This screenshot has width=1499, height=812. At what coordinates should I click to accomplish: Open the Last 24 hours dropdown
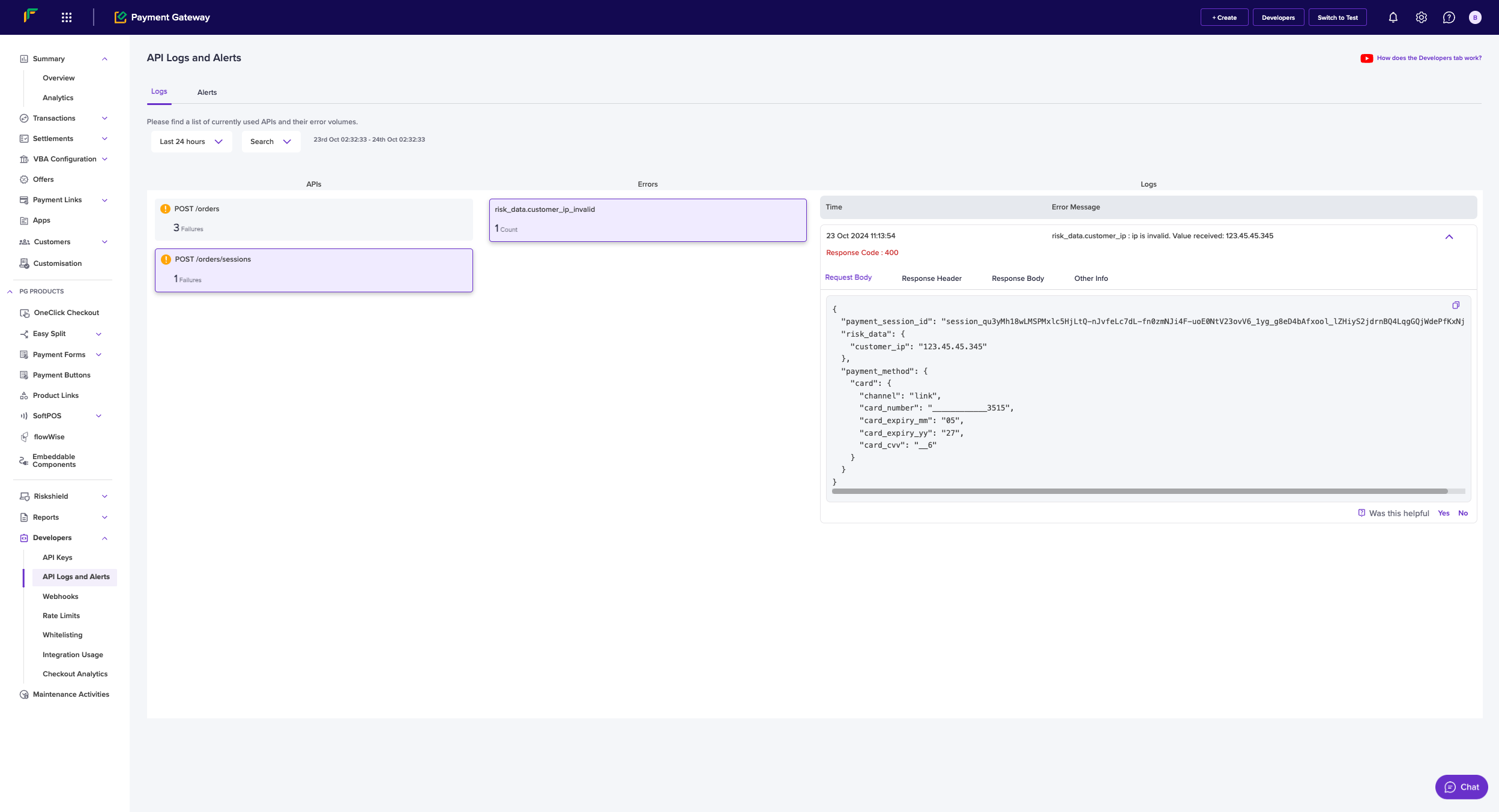pyautogui.click(x=191, y=142)
